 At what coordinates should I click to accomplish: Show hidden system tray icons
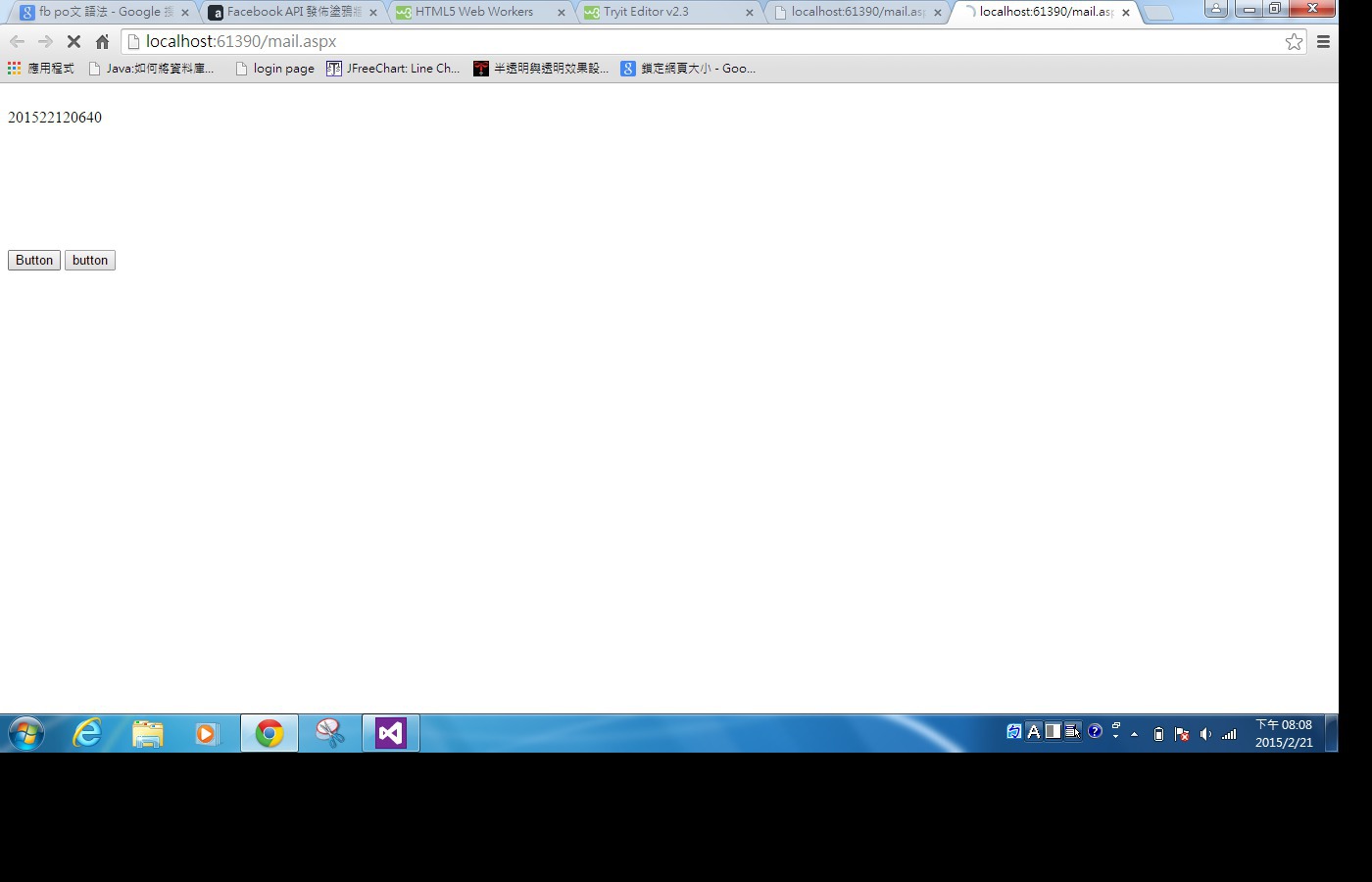click(x=1135, y=734)
